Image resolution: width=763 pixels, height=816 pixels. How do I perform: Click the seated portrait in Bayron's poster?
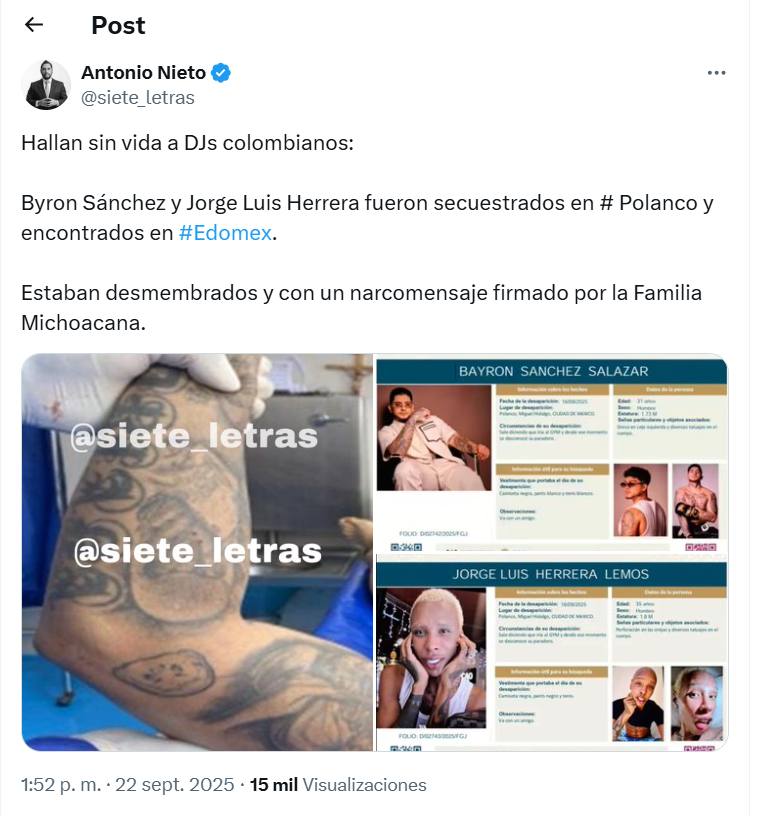click(434, 438)
